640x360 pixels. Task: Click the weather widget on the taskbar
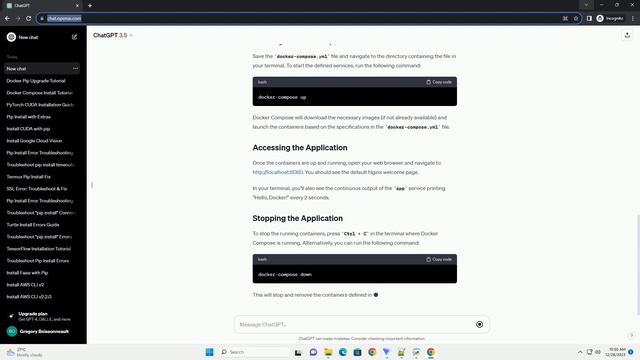24,352
